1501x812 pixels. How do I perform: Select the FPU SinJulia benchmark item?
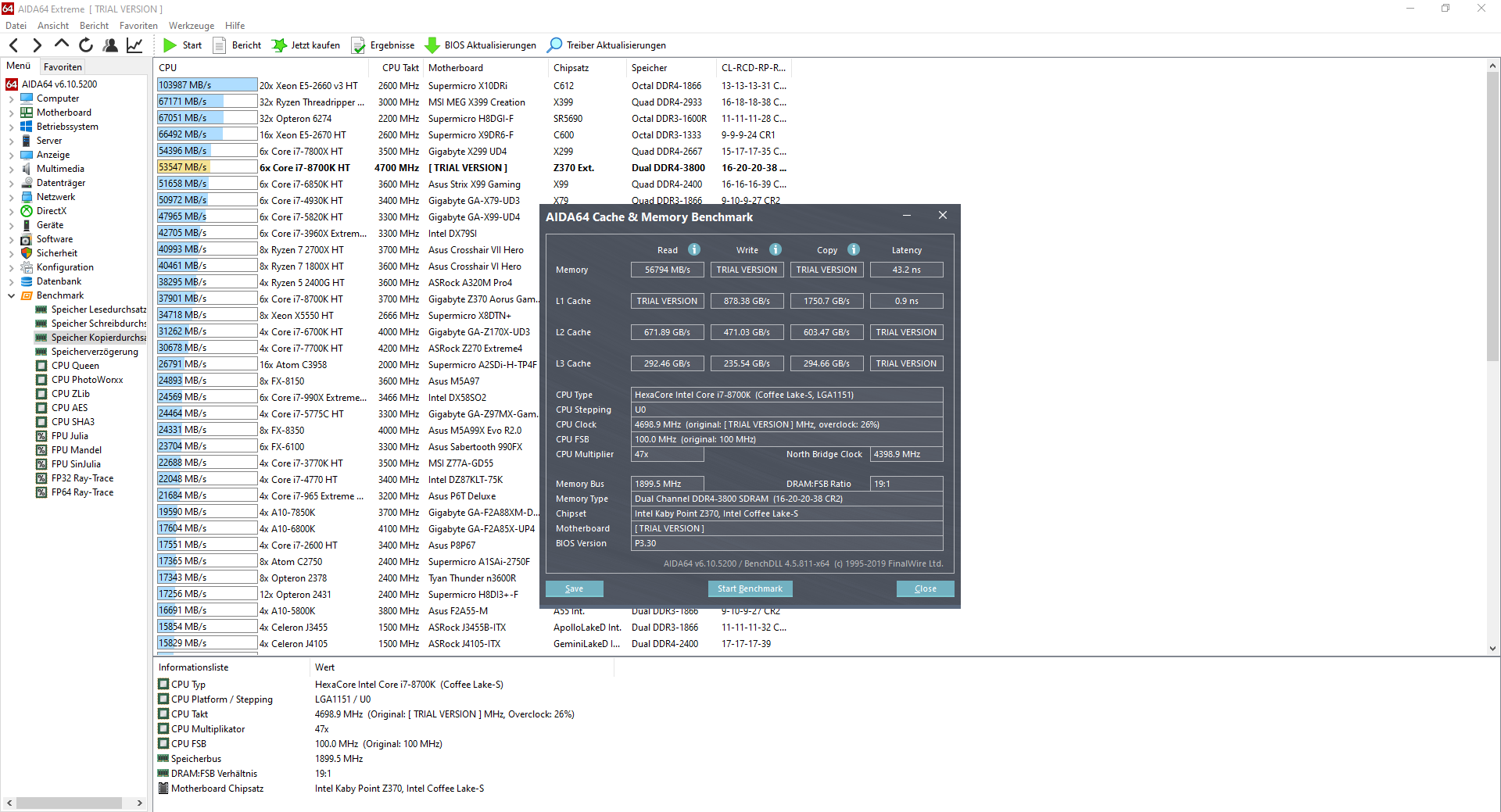click(76, 464)
